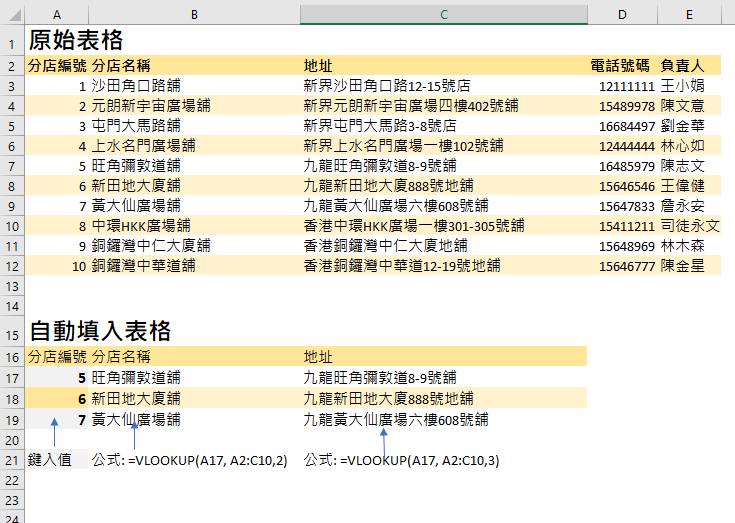Select manager name 詹永安
The width and height of the screenshot is (735, 523).
[682, 206]
